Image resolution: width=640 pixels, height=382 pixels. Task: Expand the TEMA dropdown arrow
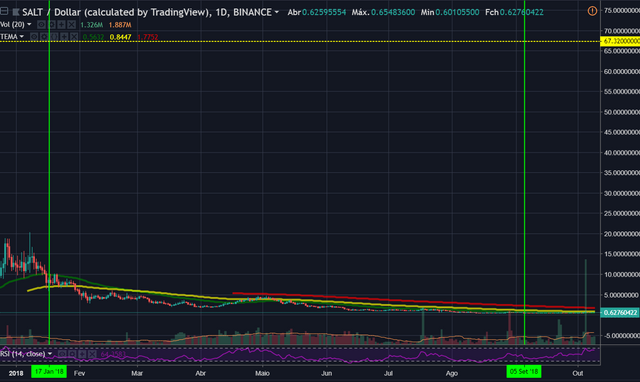pyautogui.click(x=22, y=37)
